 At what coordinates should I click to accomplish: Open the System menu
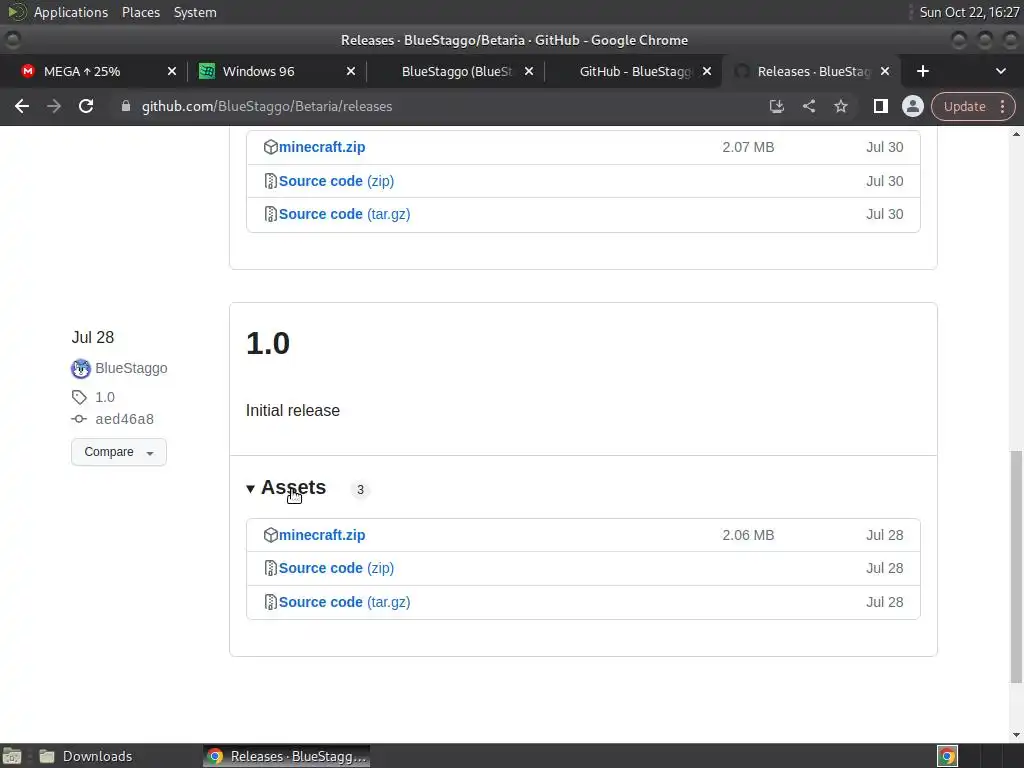tap(195, 12)
